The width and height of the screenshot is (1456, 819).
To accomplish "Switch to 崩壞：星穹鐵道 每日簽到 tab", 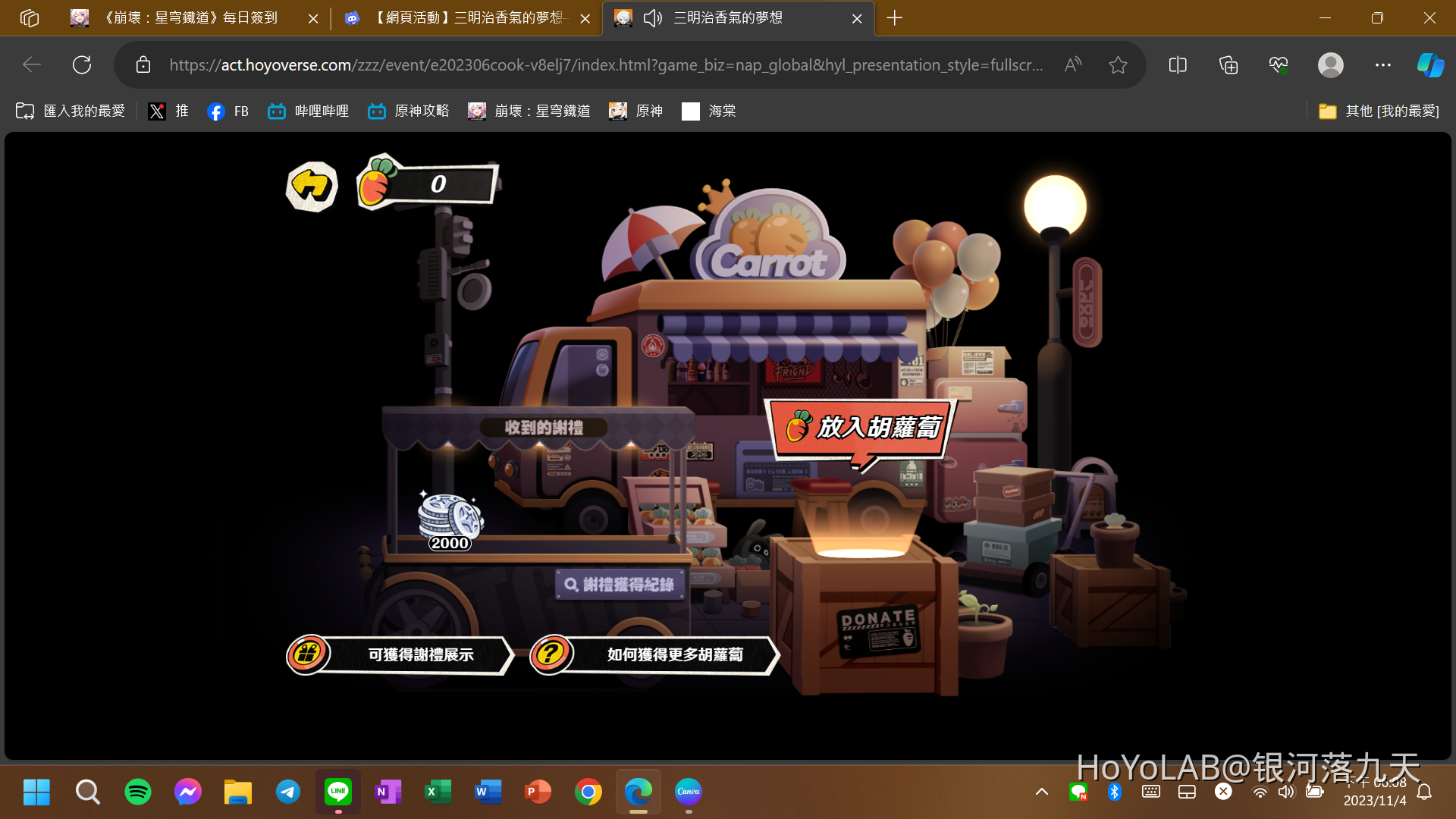I will pyautogui.click(x=190, y=18).
